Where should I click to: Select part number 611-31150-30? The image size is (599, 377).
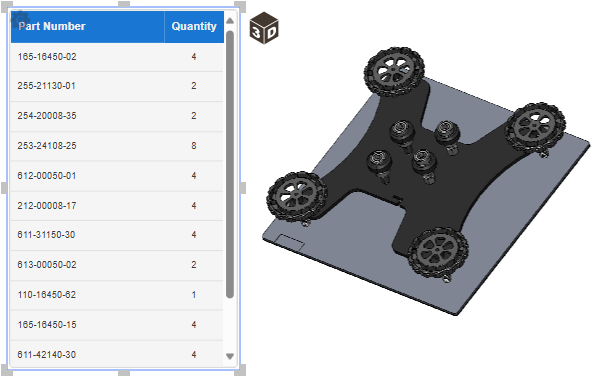[x=46, y=235]
